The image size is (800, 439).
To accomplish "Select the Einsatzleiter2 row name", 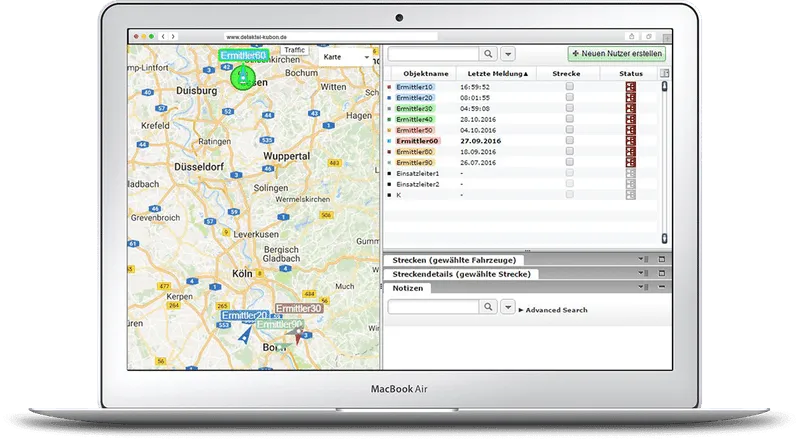I will pyautogui.click(x=417, y=184).
